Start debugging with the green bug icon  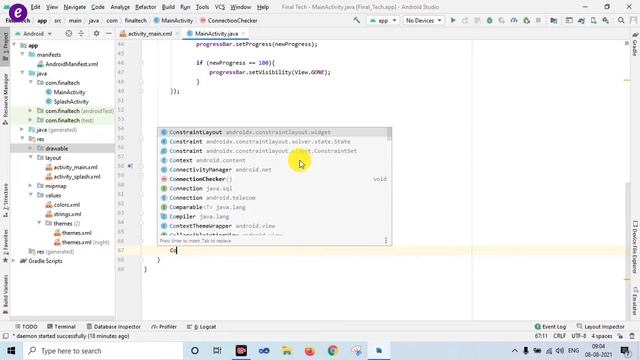[x=489, y=20]
